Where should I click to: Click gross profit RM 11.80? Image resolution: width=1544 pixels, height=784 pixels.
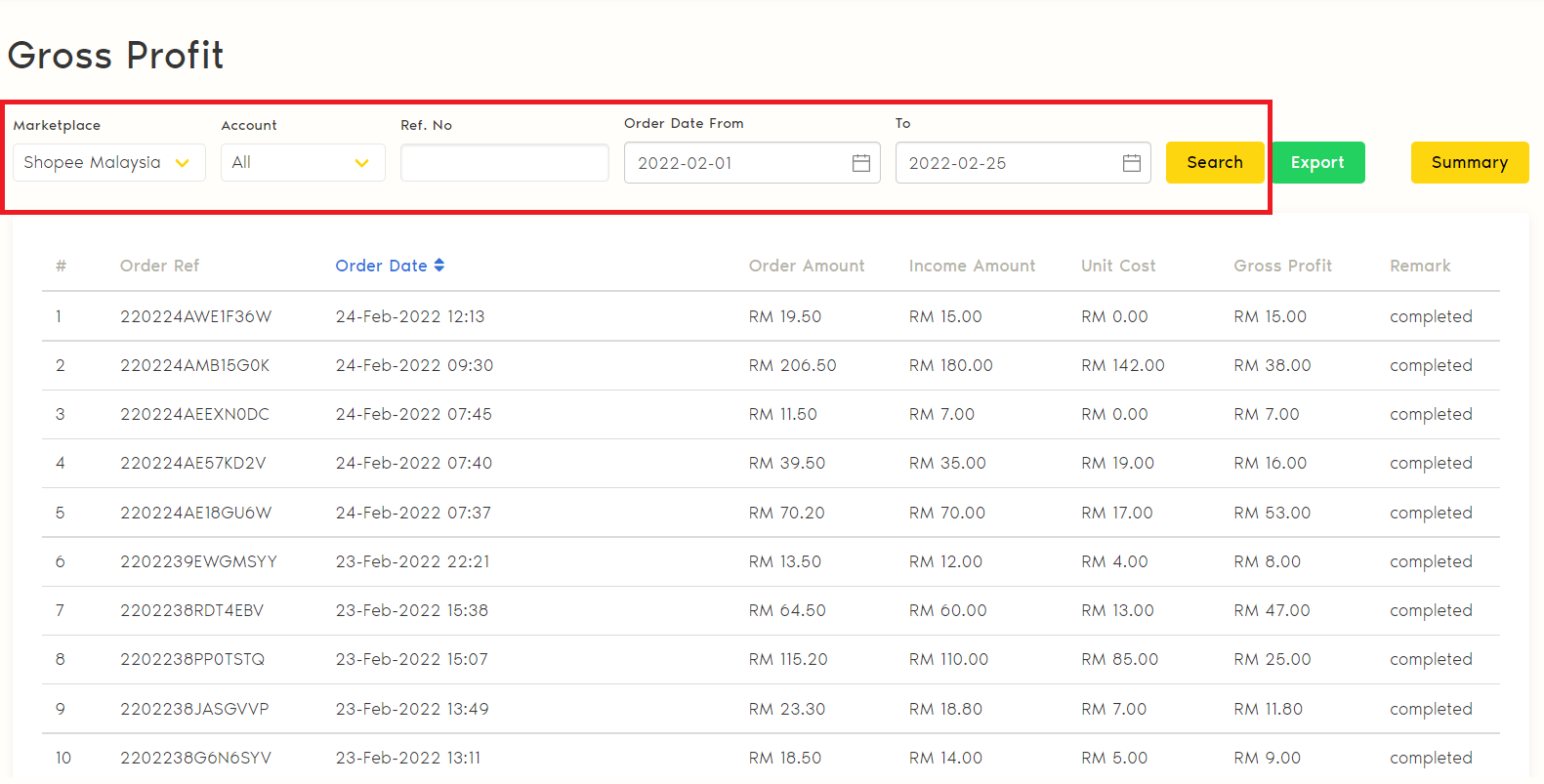point(1269,709)
